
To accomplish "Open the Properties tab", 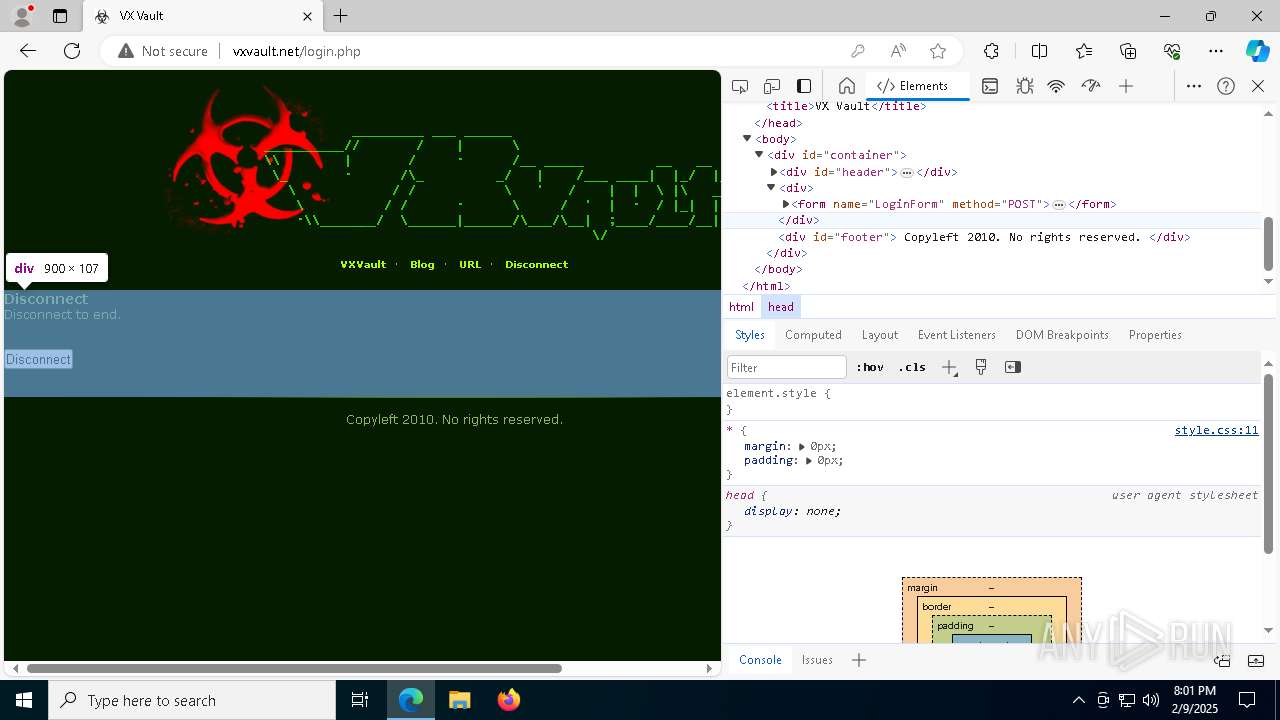I will [1155, 335].
